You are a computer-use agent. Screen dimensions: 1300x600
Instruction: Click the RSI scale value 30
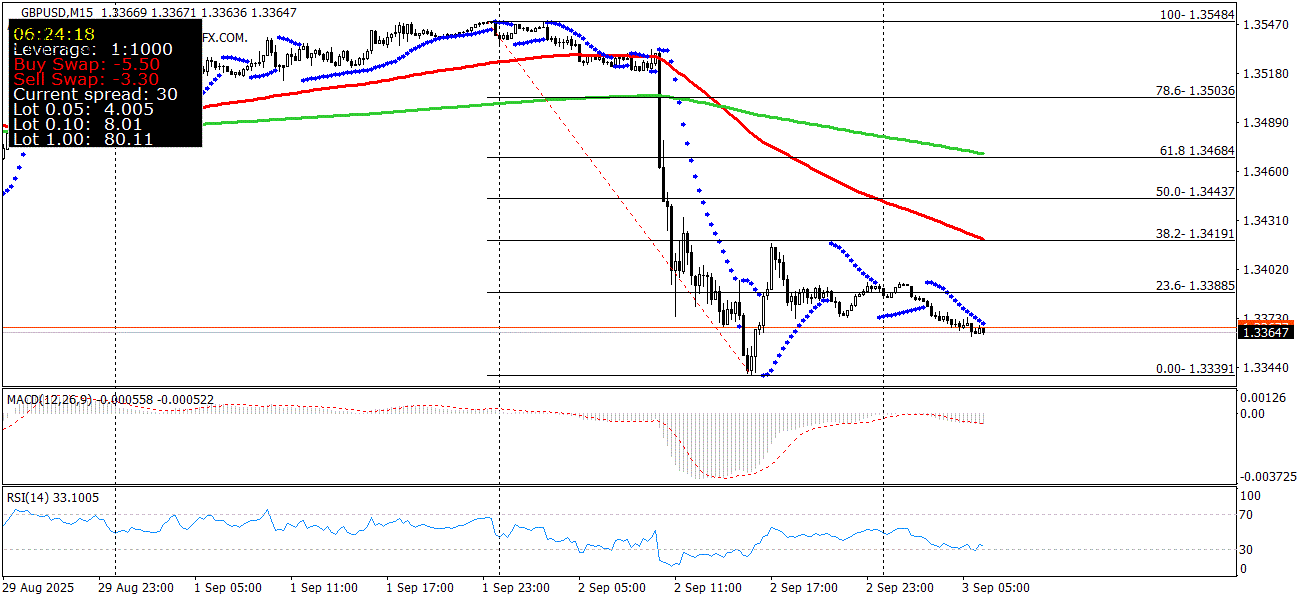click(x=1247, y=549)
